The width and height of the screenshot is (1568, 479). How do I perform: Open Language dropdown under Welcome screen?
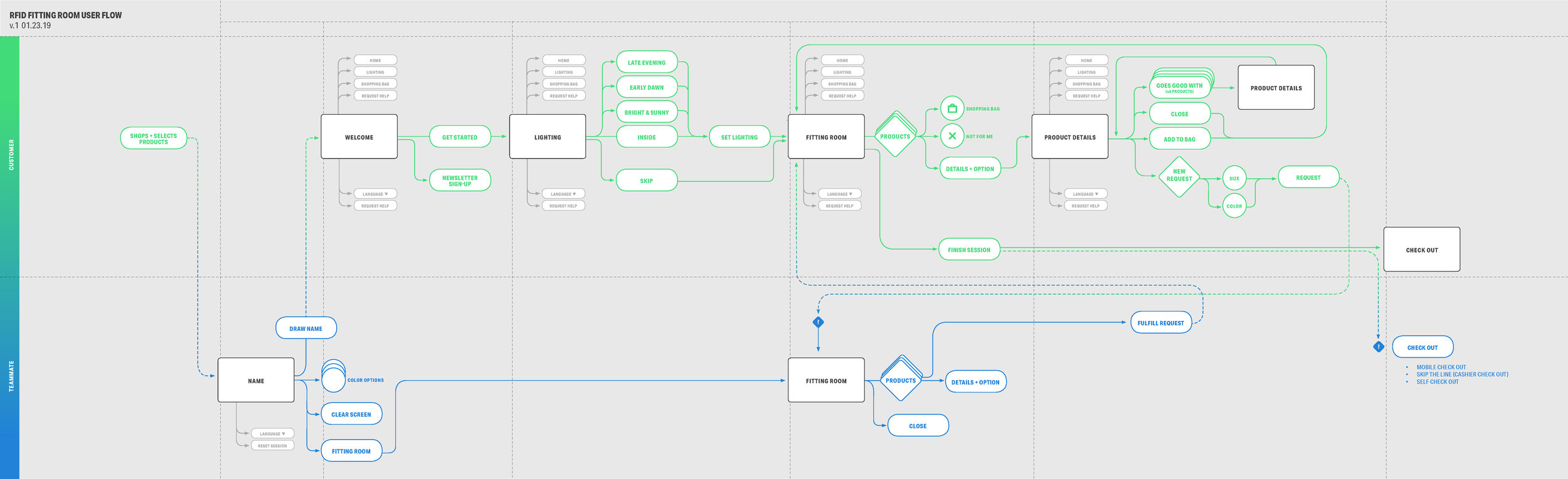click(x=375, y=194)
